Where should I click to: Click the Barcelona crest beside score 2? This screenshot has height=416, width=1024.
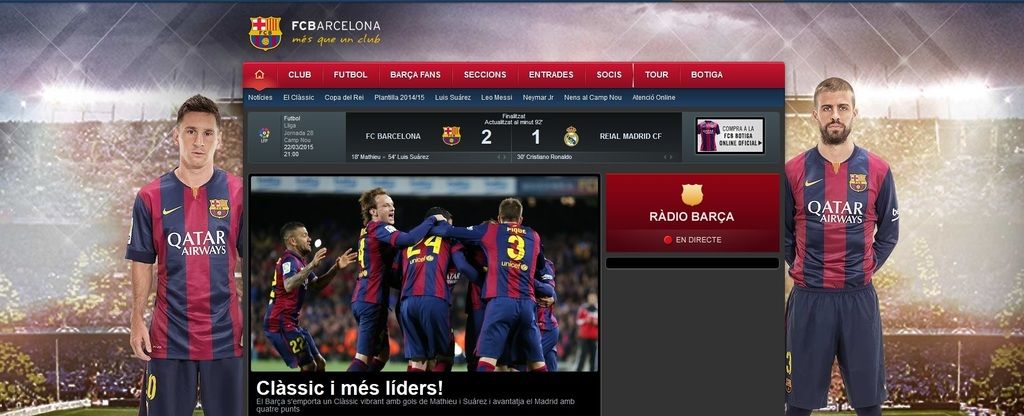click(x=451, y=136)
